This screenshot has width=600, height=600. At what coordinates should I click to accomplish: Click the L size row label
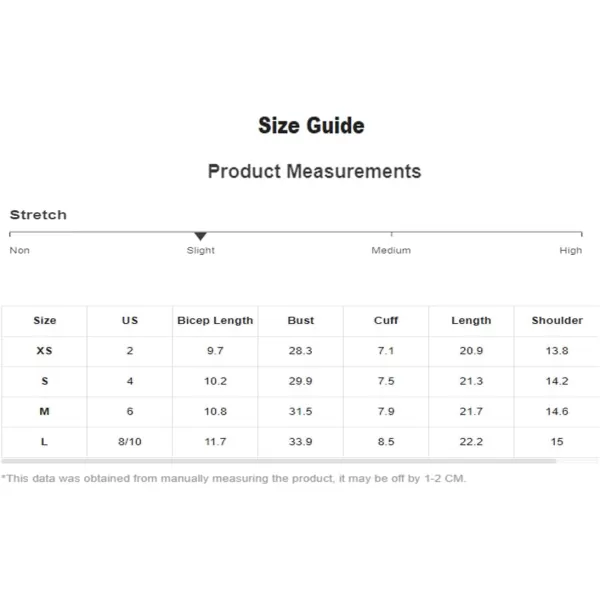pyautogui.click(x=44, y=442)
